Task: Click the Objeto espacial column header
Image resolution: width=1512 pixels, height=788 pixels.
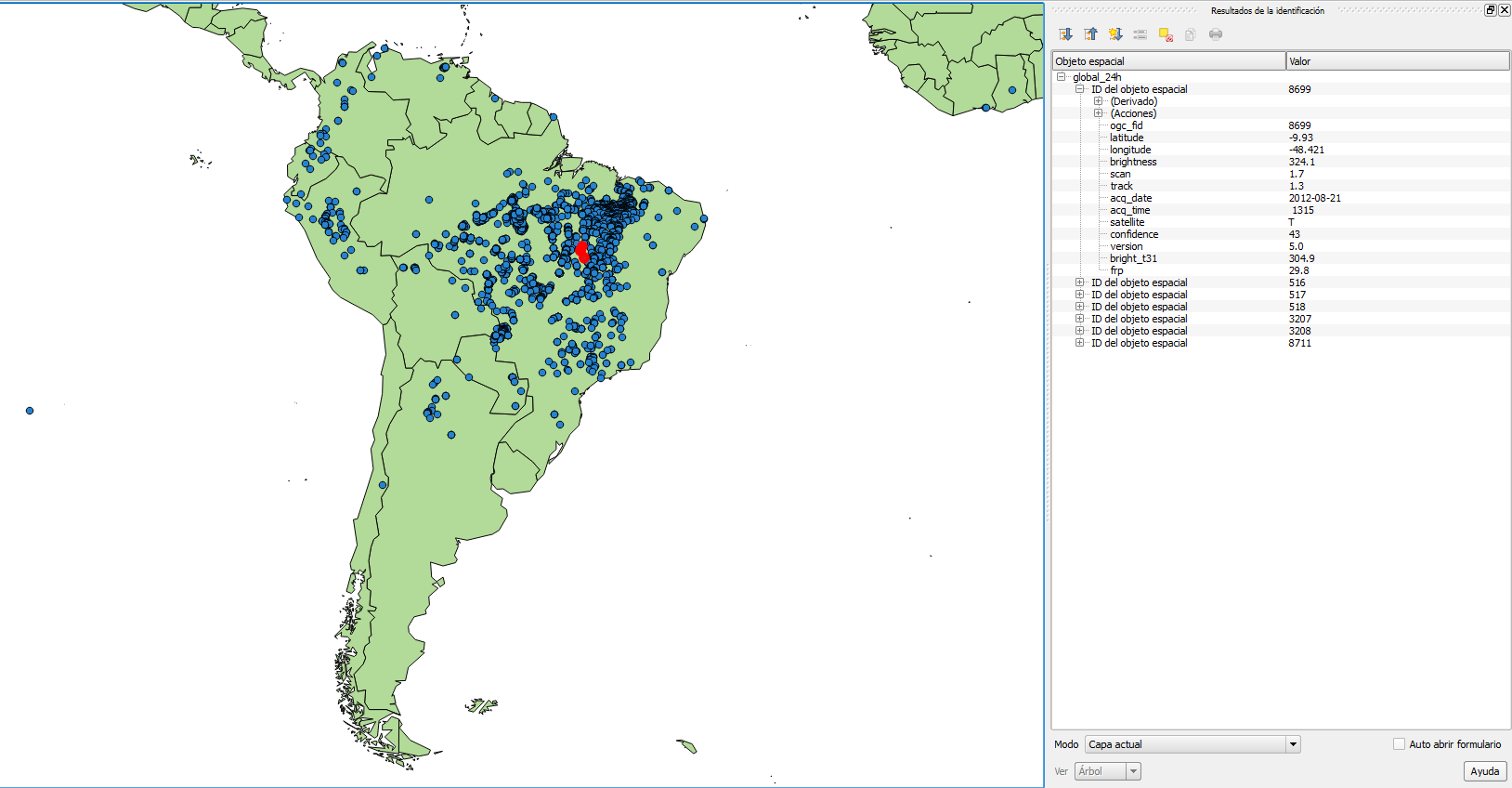Action: (x=1168, y=61)
